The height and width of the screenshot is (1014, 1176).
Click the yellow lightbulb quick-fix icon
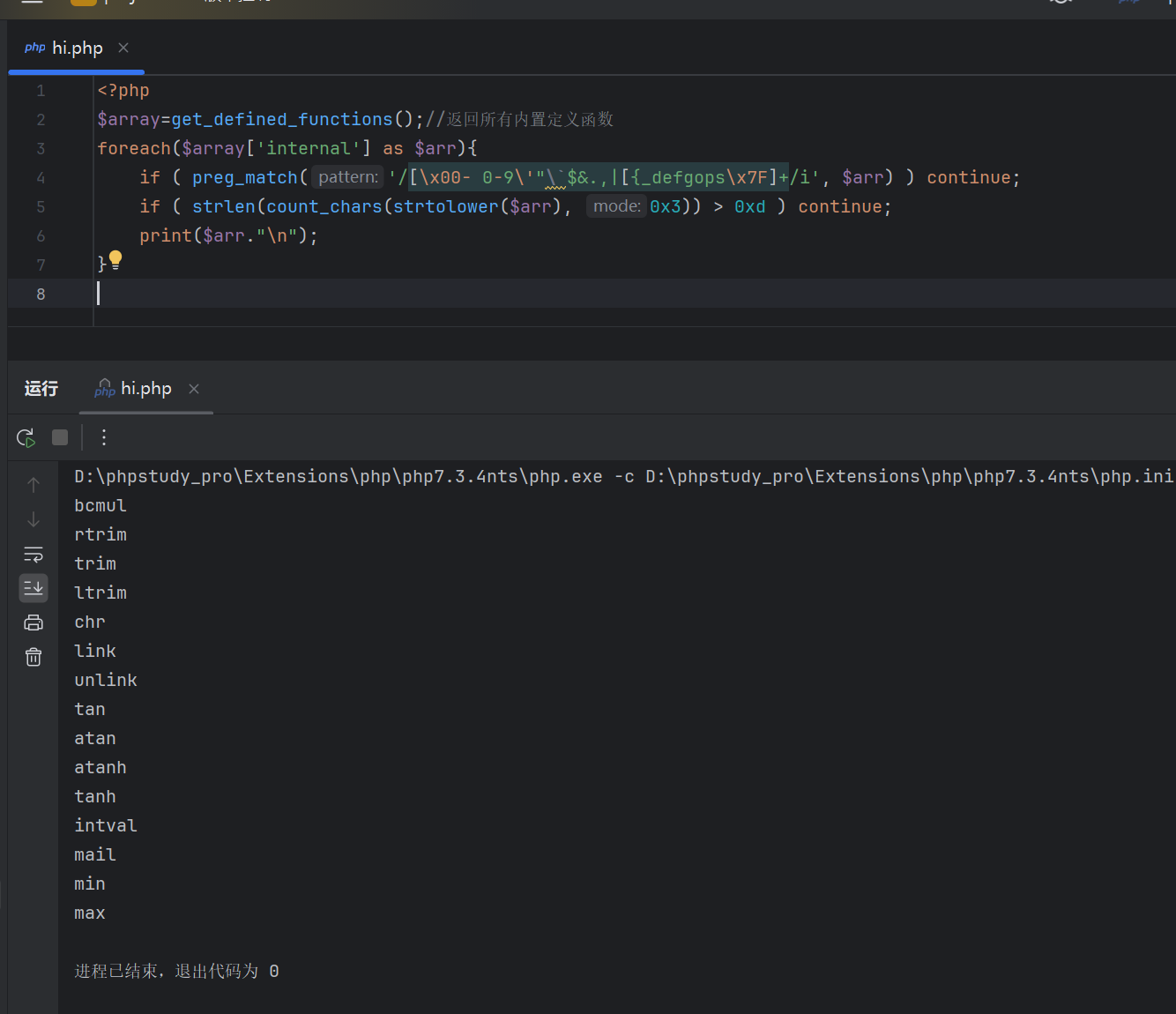pos(115,260)
